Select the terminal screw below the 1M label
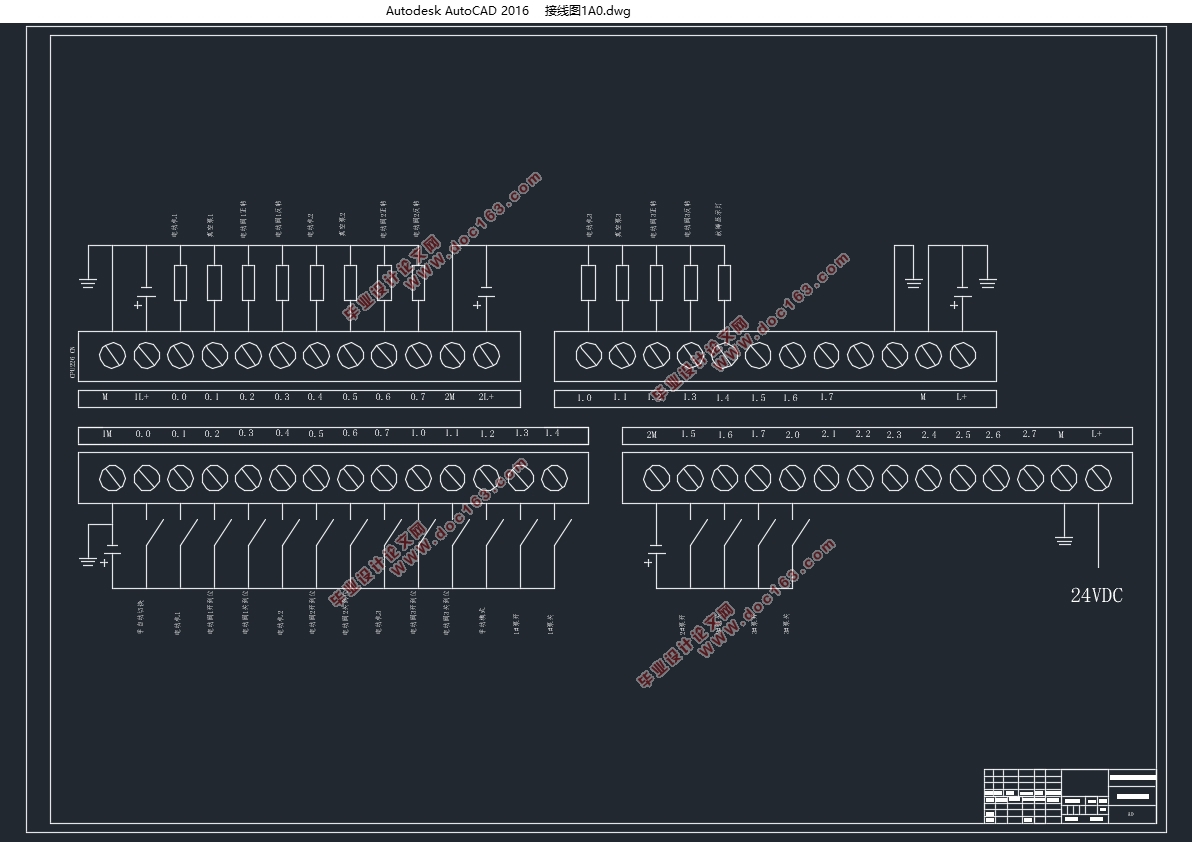The width and height of the screenshot is (1192, 842). 113,478
